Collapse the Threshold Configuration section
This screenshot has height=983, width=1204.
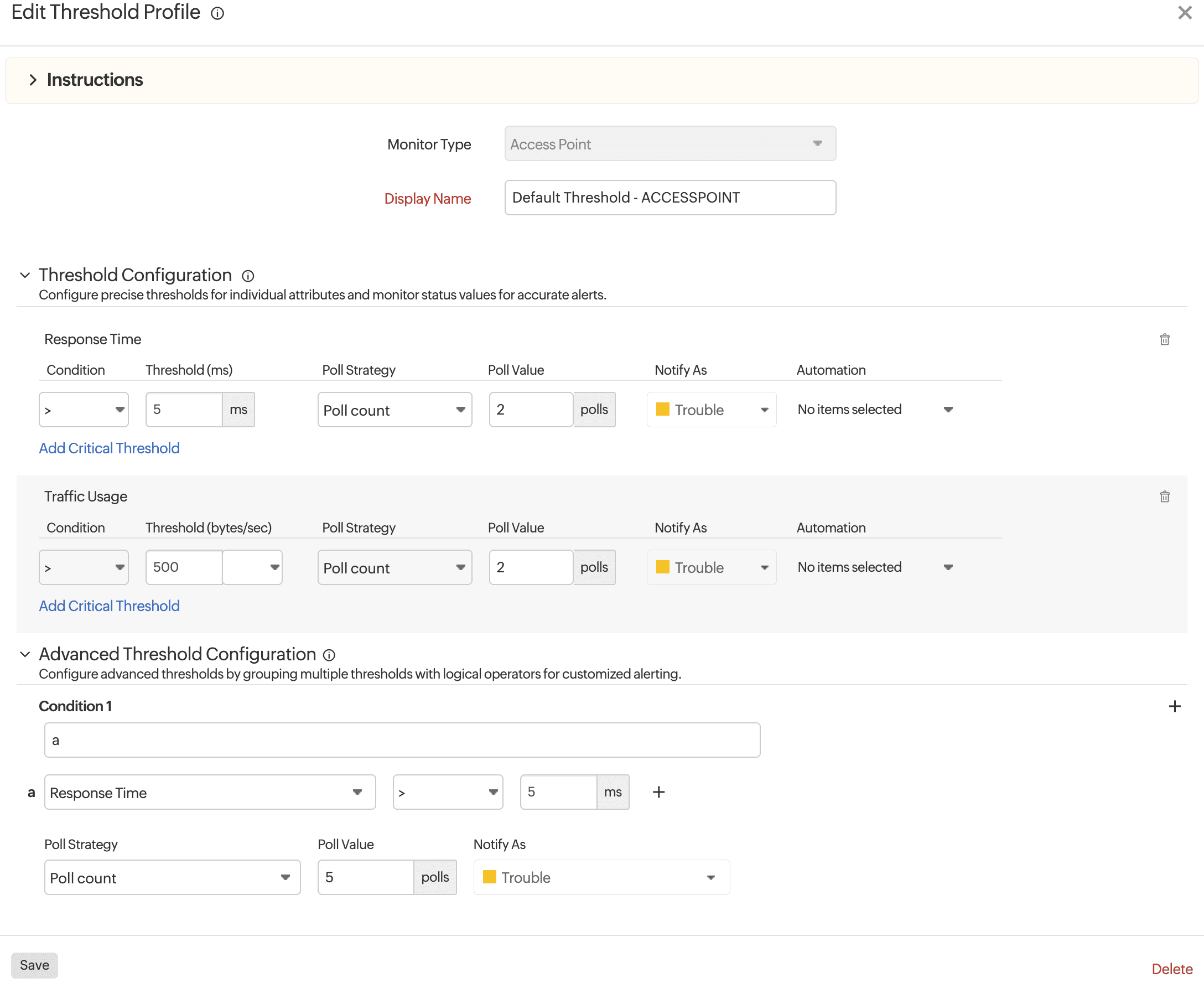point(25,275)
